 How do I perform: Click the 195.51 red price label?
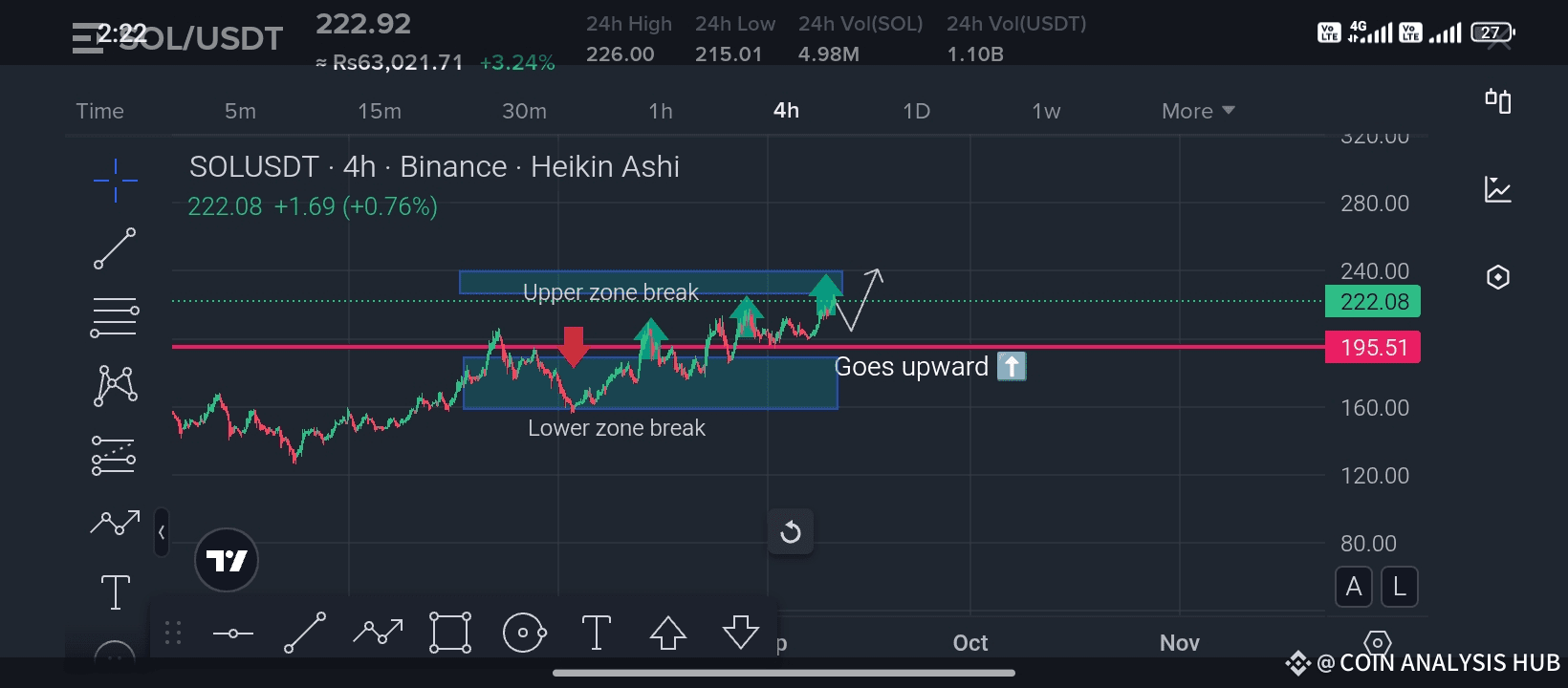pyautogui.click(x=1373, y=347)
